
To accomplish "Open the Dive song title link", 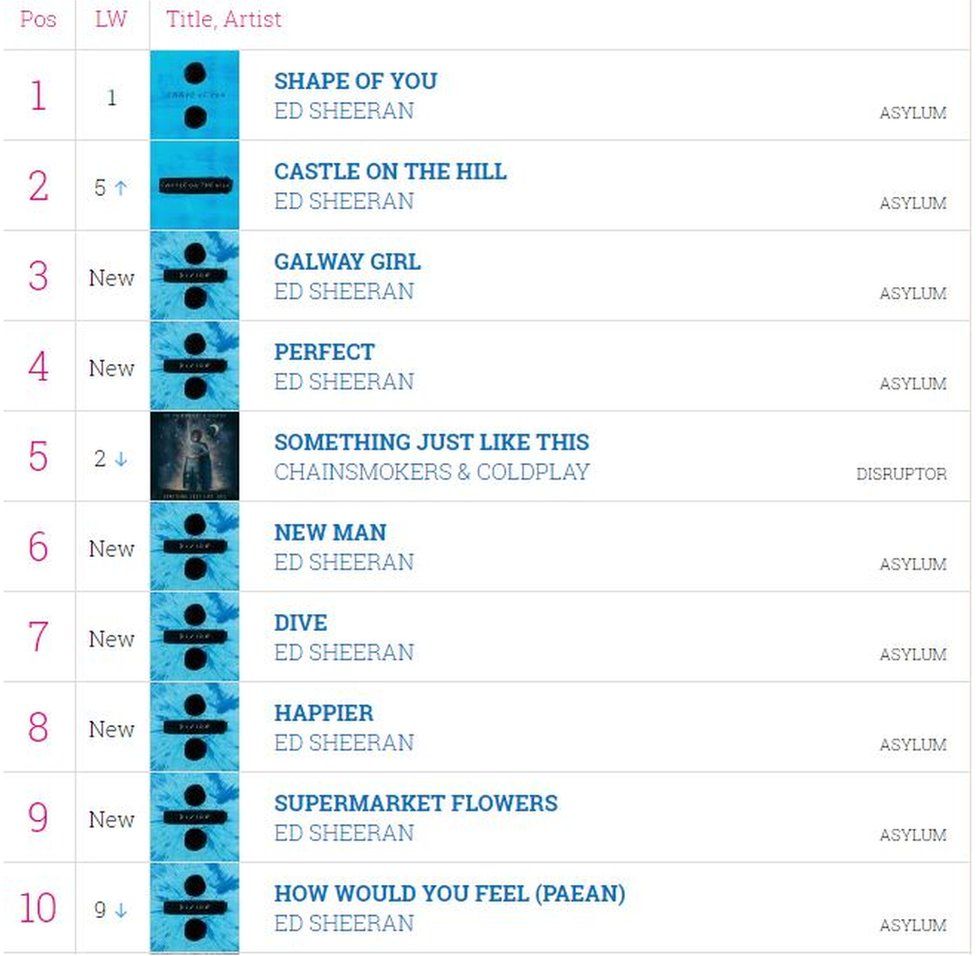I will point(301,622).
